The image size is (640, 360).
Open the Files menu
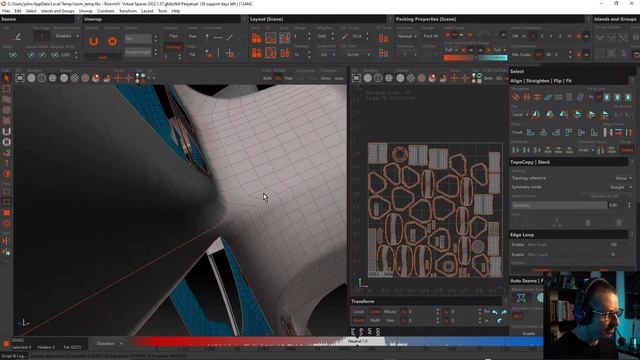point(6,11)
